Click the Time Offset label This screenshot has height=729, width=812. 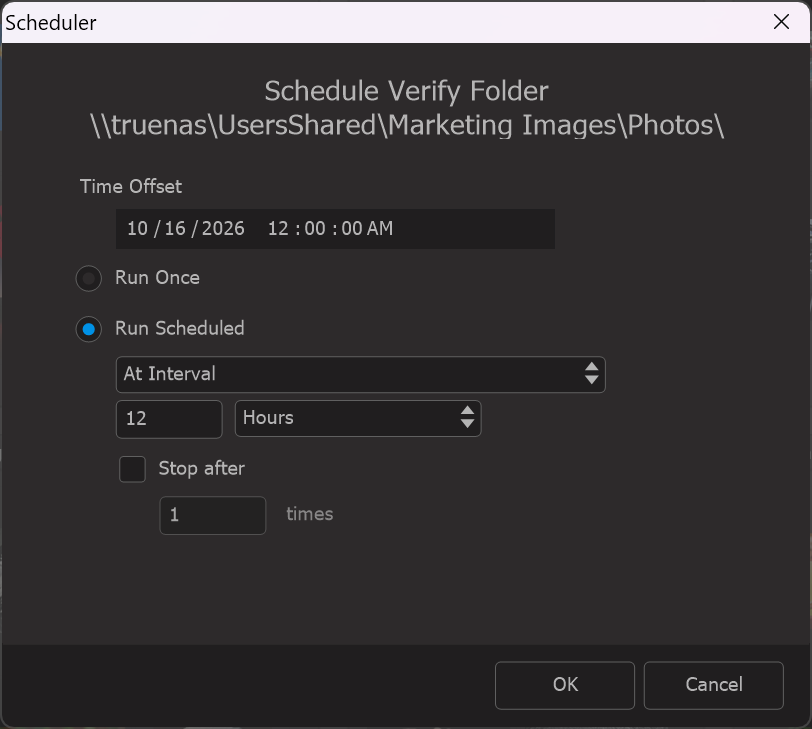point(130,186)
